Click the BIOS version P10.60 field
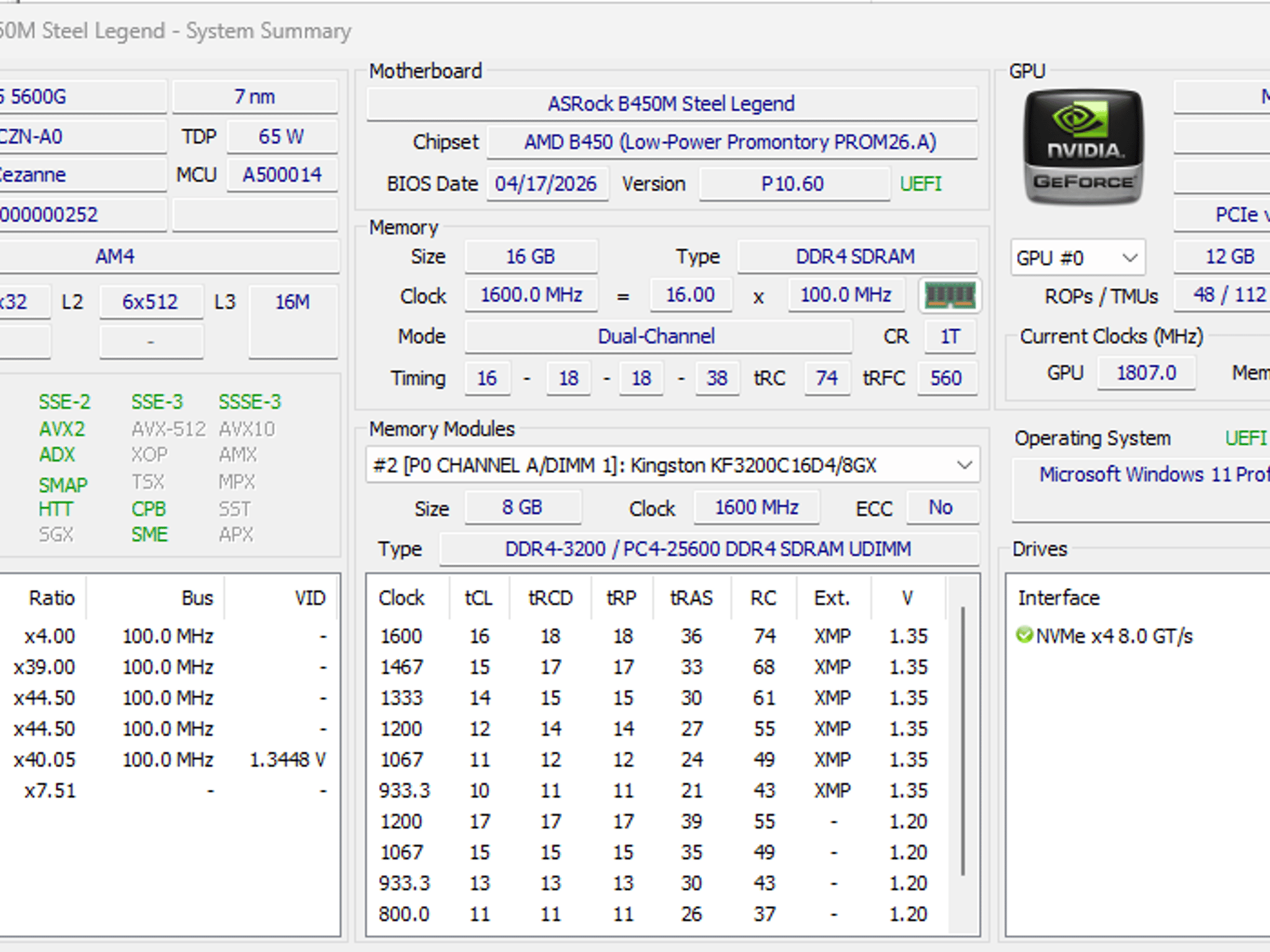Image resolution: width=1270 pixels, height=952 pixels. pos(793,183)
